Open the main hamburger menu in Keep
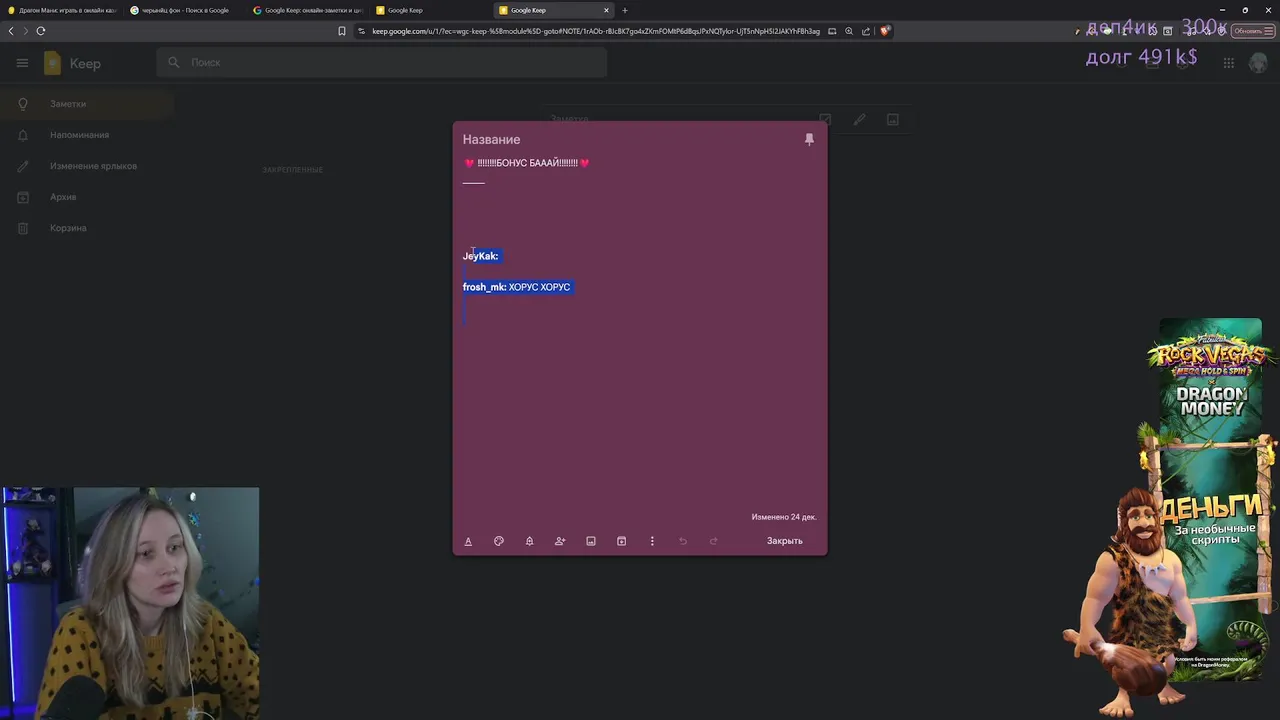 click(22, 63)
